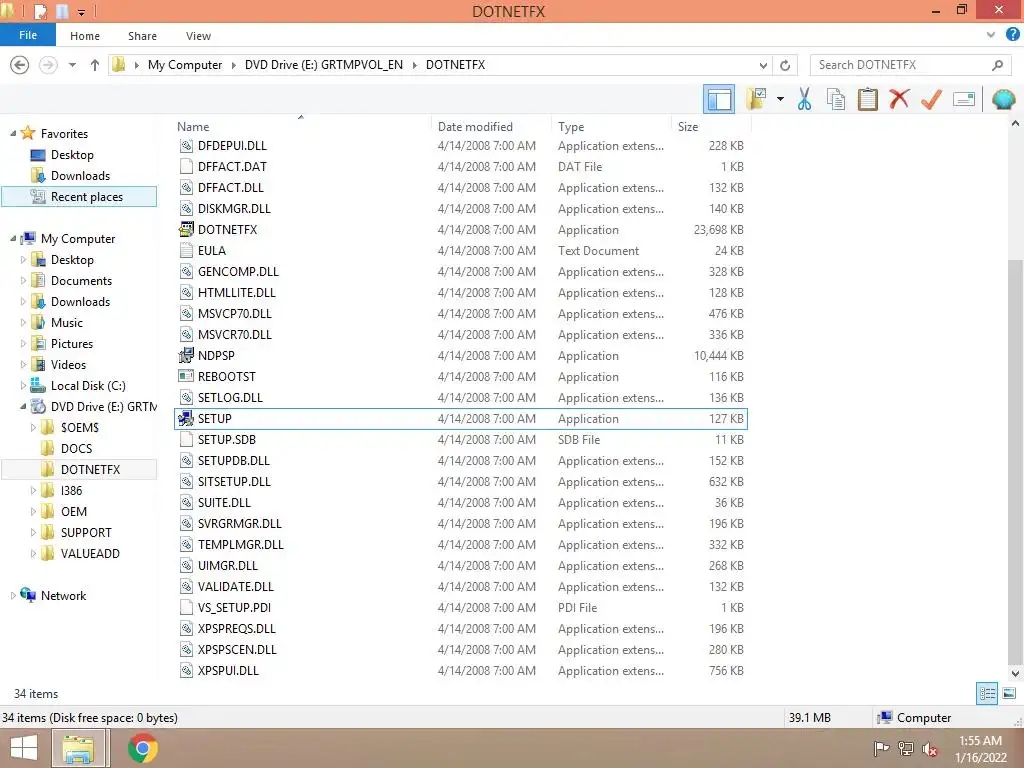Open the Action Center flag icon
This screenshot has width=1024, height=768.
881,748
